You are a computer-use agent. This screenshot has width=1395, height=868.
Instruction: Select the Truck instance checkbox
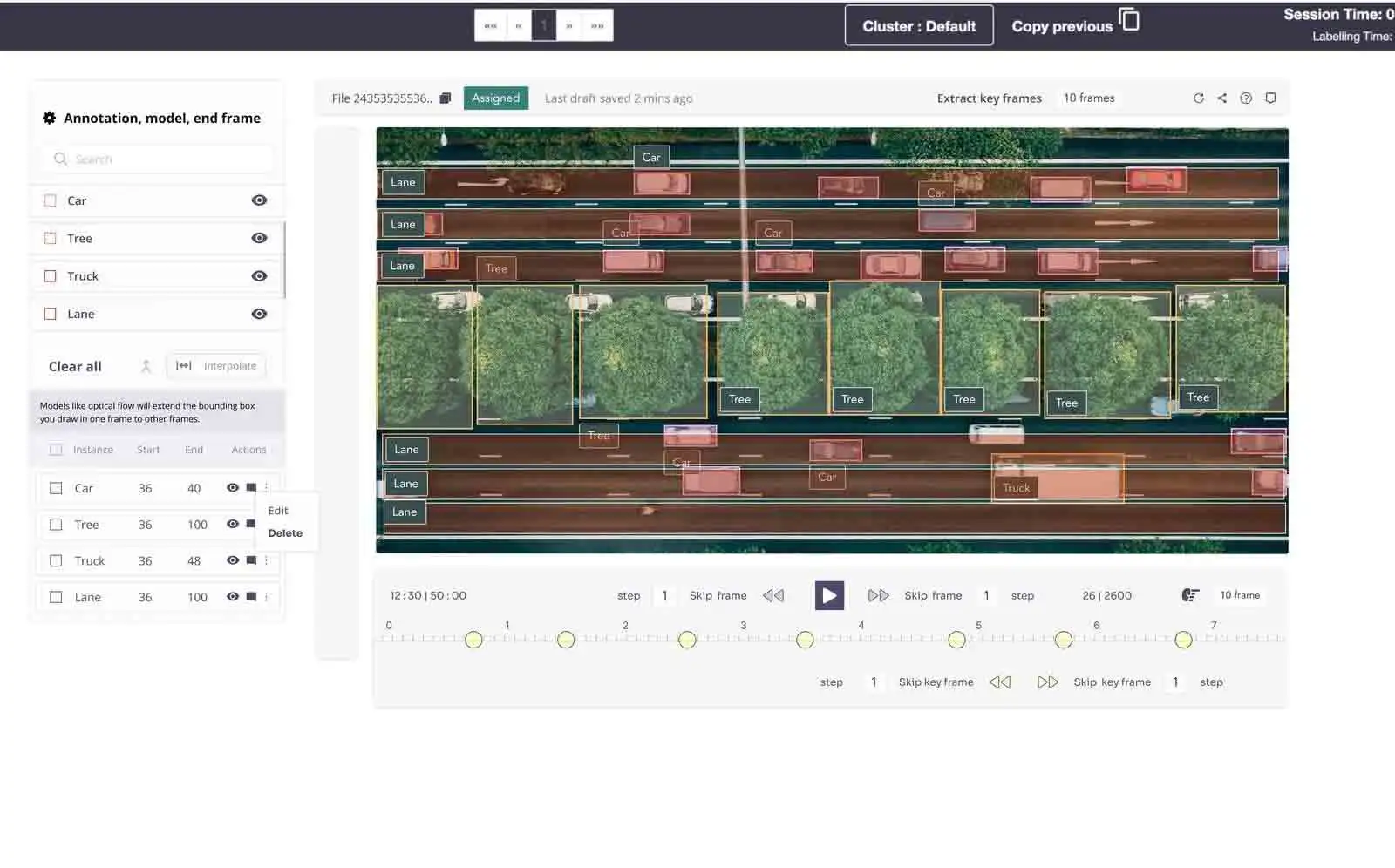tap(57, 560)
